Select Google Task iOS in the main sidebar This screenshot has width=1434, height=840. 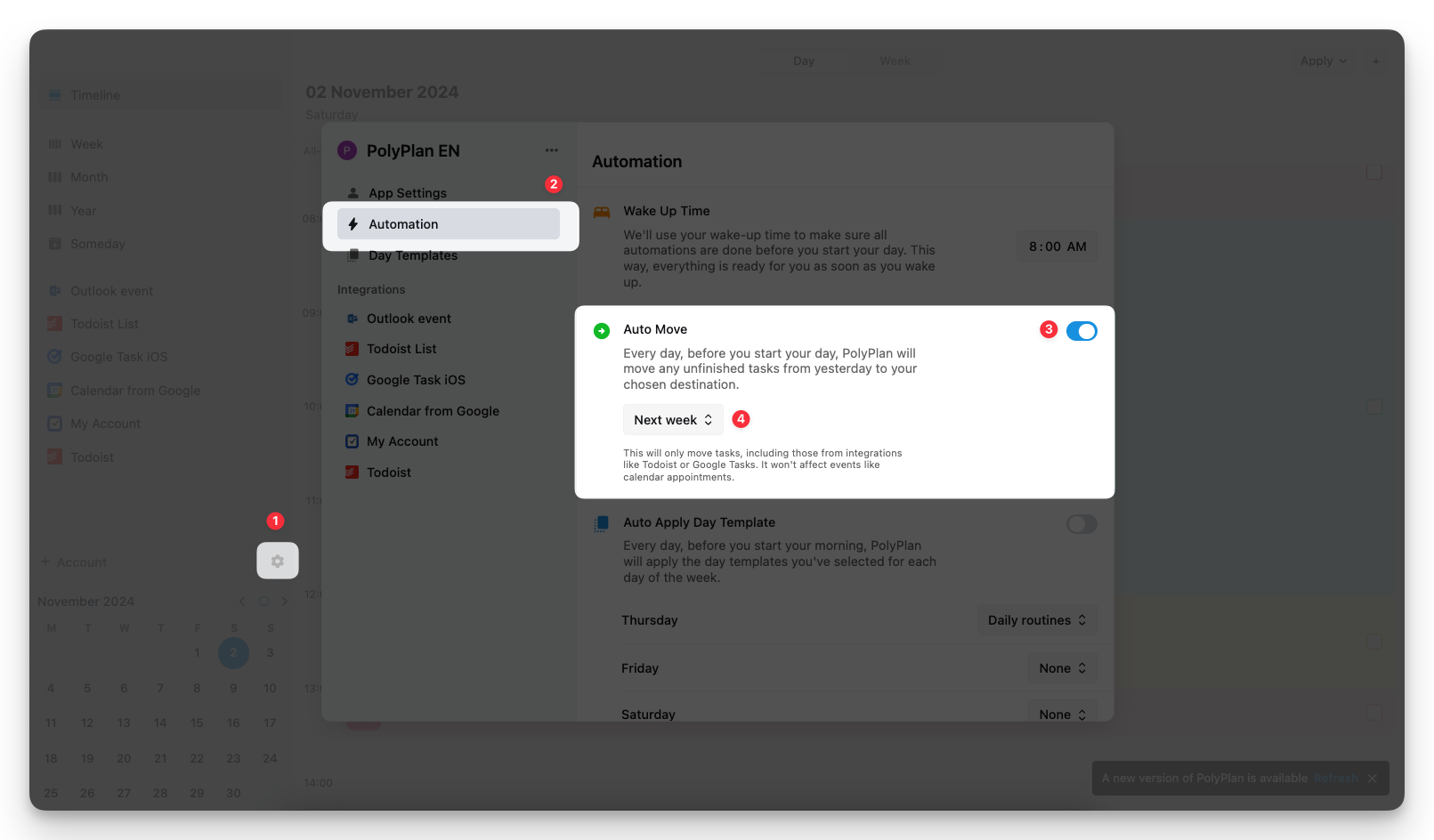point(161,357)
